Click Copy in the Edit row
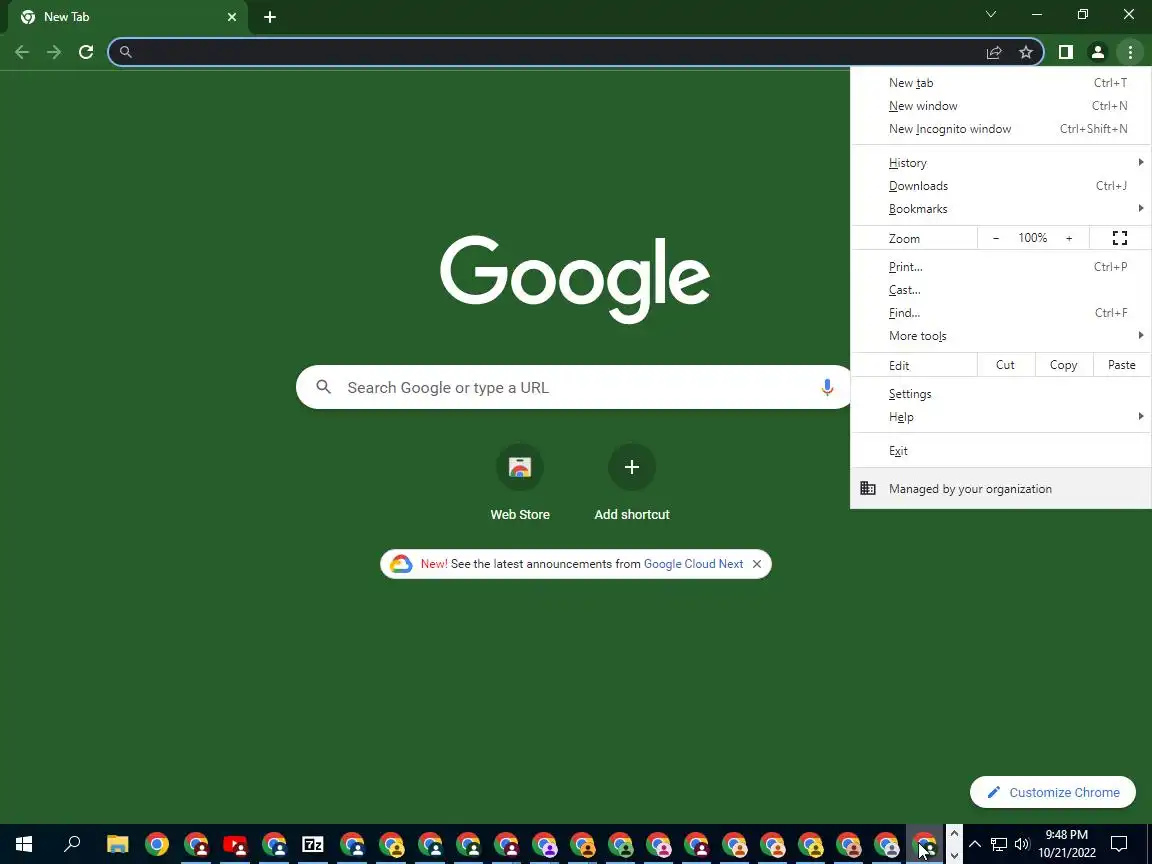Viewport: 1152px width, 864px height. 1063,365
